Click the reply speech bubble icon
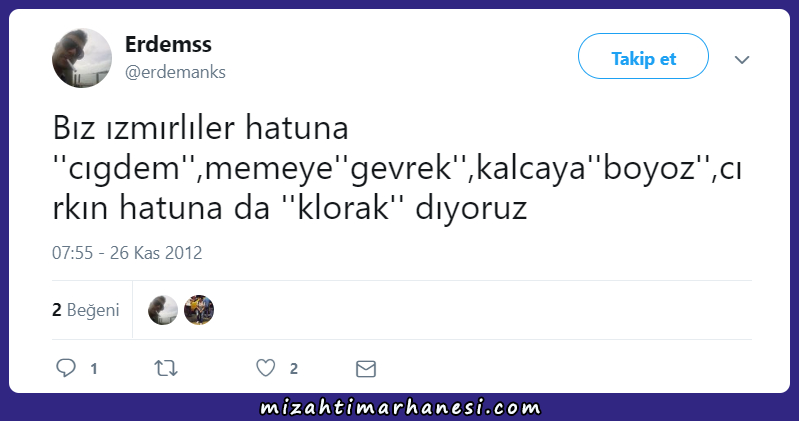The width and height of the screenshot is (799, 421). point(66,367)
